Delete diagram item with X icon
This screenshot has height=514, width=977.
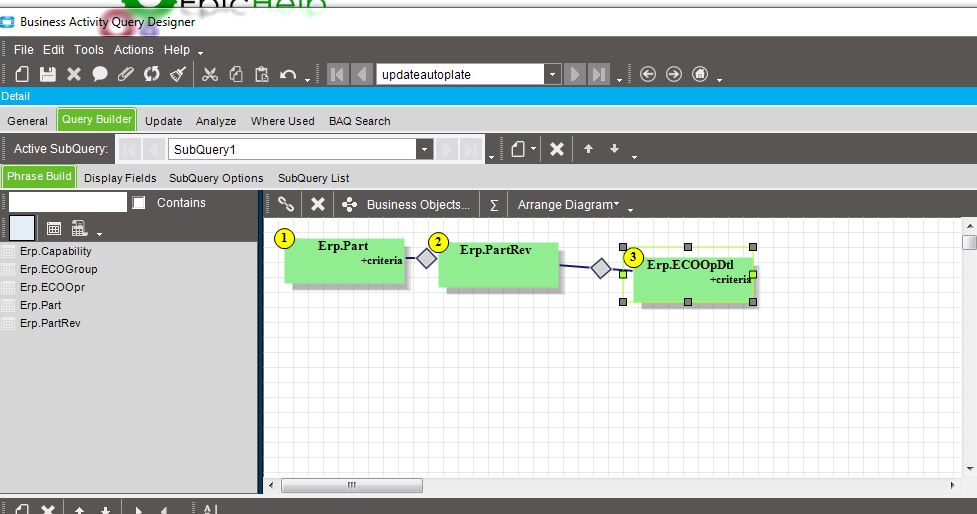click(318, 204)
